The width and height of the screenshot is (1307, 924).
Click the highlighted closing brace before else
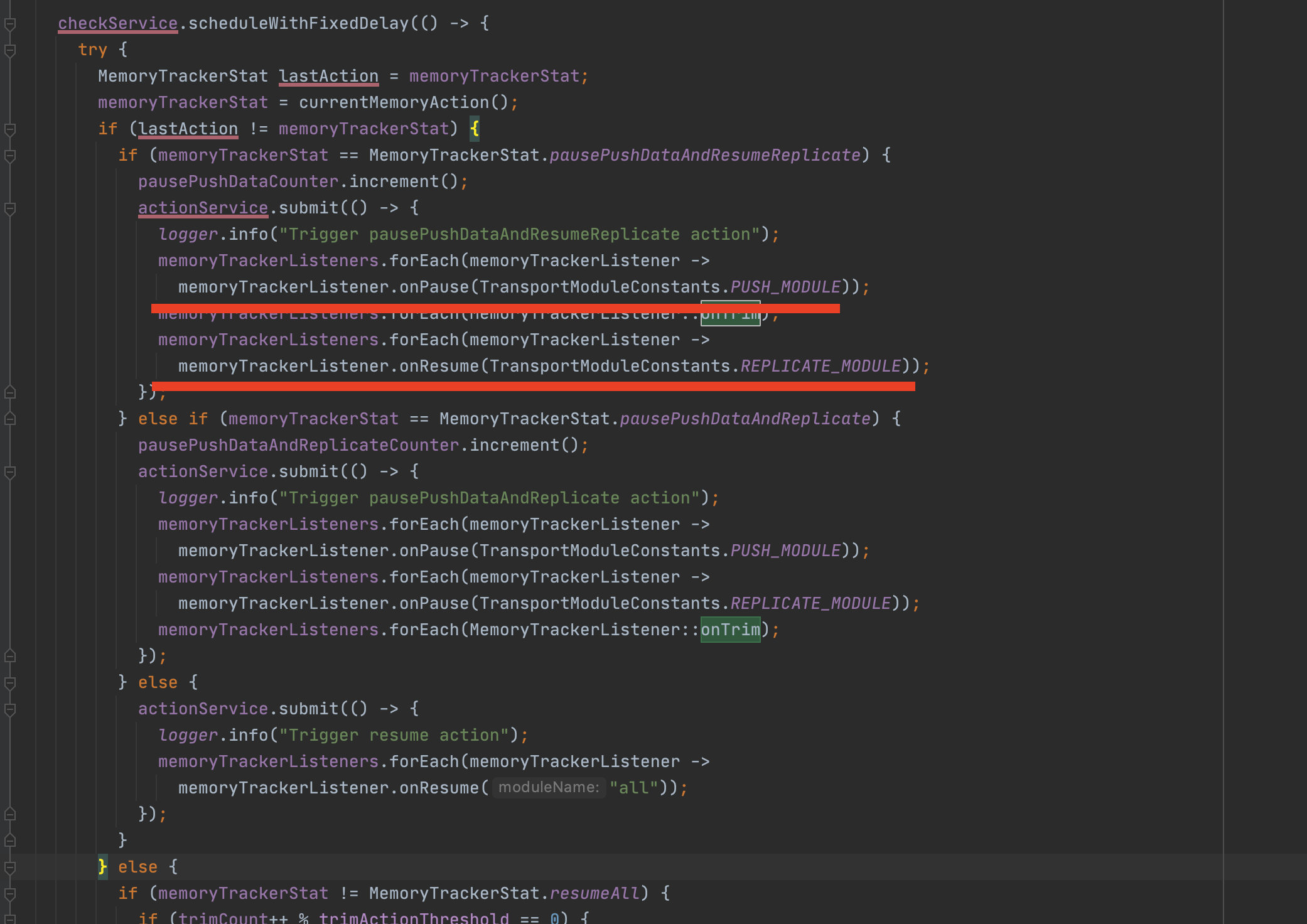[102, 866]
